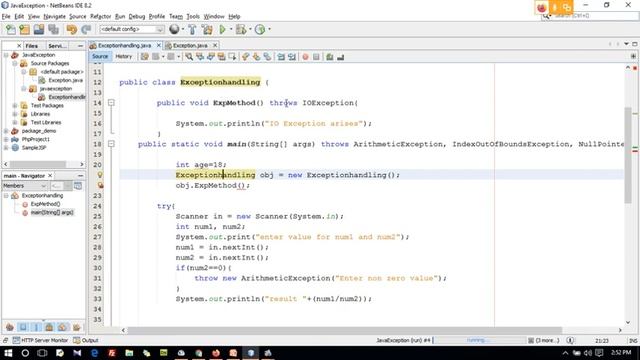640x360 pixels.
Task: Click the Build Project hammer icon
Action: point(192,29)
